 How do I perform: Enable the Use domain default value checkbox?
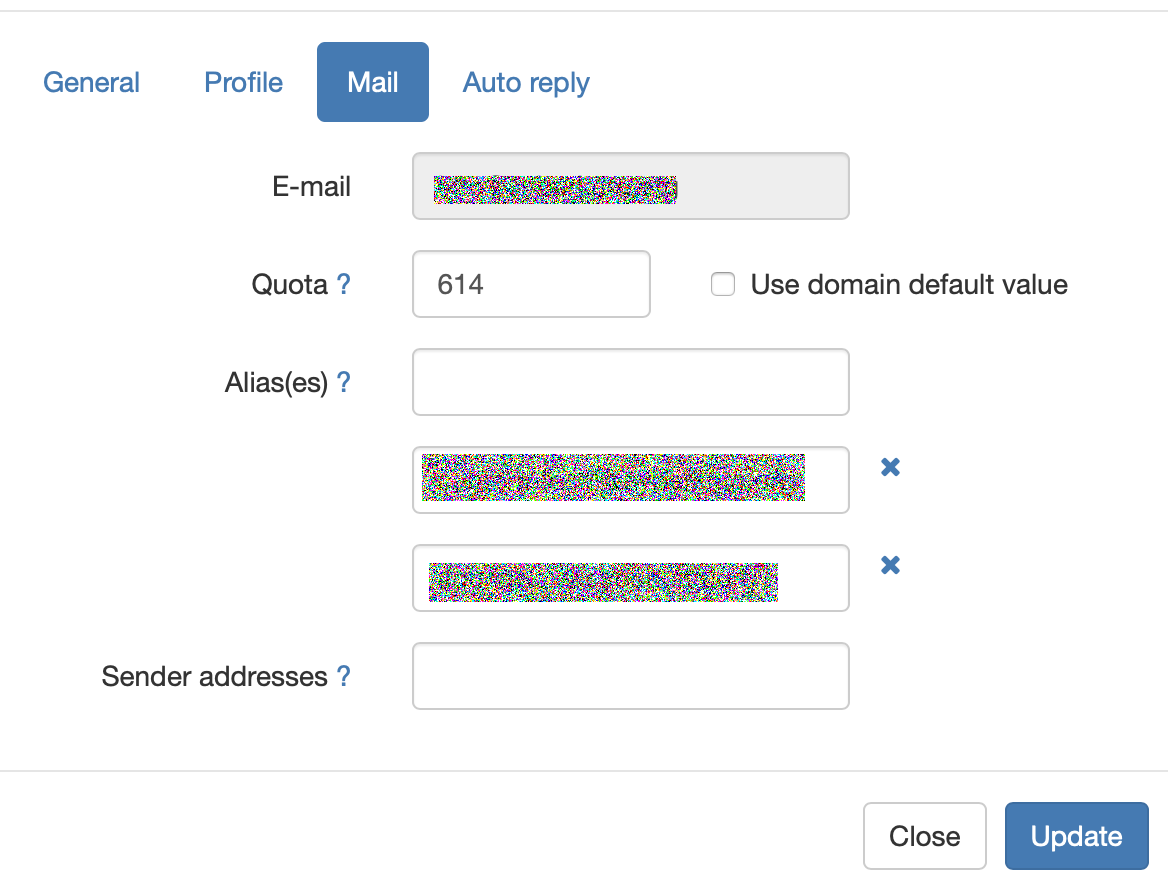tap(723, 284)
